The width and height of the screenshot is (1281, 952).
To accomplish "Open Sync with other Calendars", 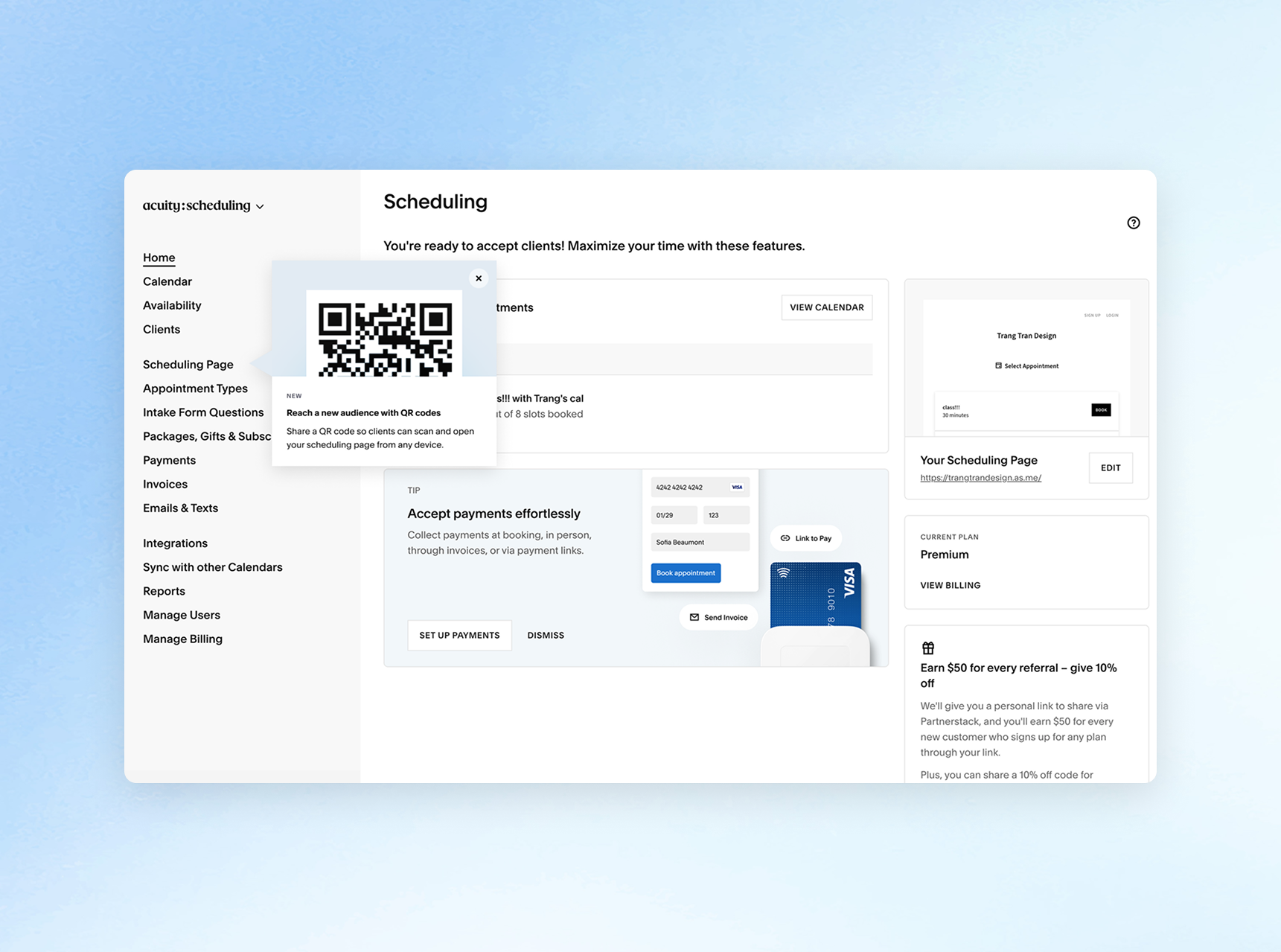I will click(213, 566).
